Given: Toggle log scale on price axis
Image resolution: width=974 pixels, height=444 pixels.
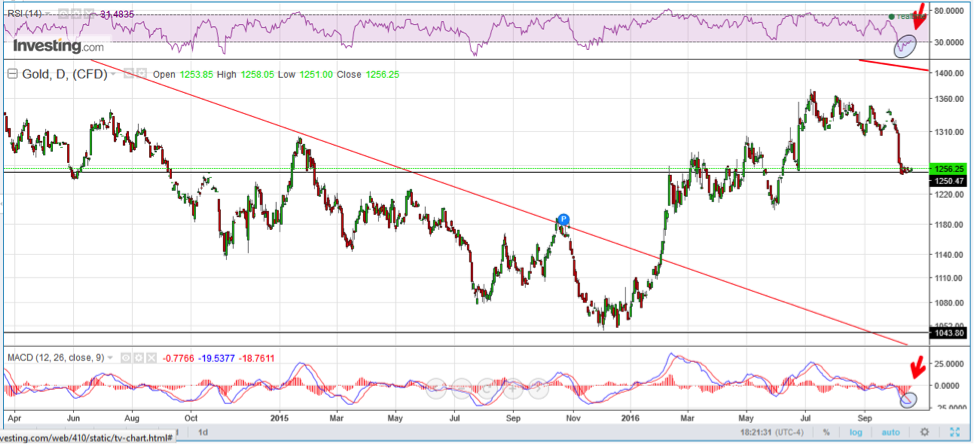Looking at the screenshot, I should click(x=855, y=432).
